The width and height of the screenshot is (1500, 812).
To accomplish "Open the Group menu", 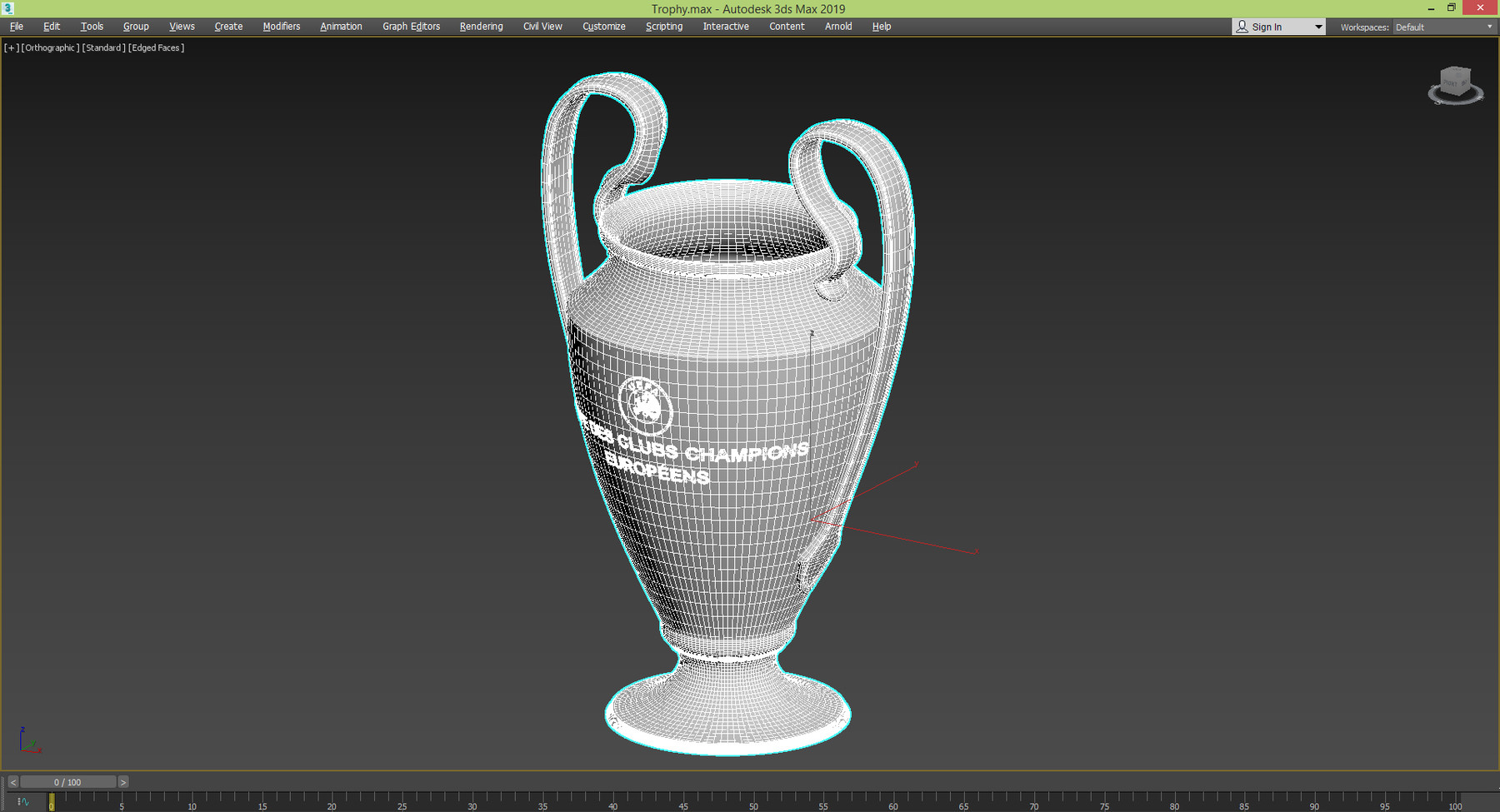I will point(136,27).
